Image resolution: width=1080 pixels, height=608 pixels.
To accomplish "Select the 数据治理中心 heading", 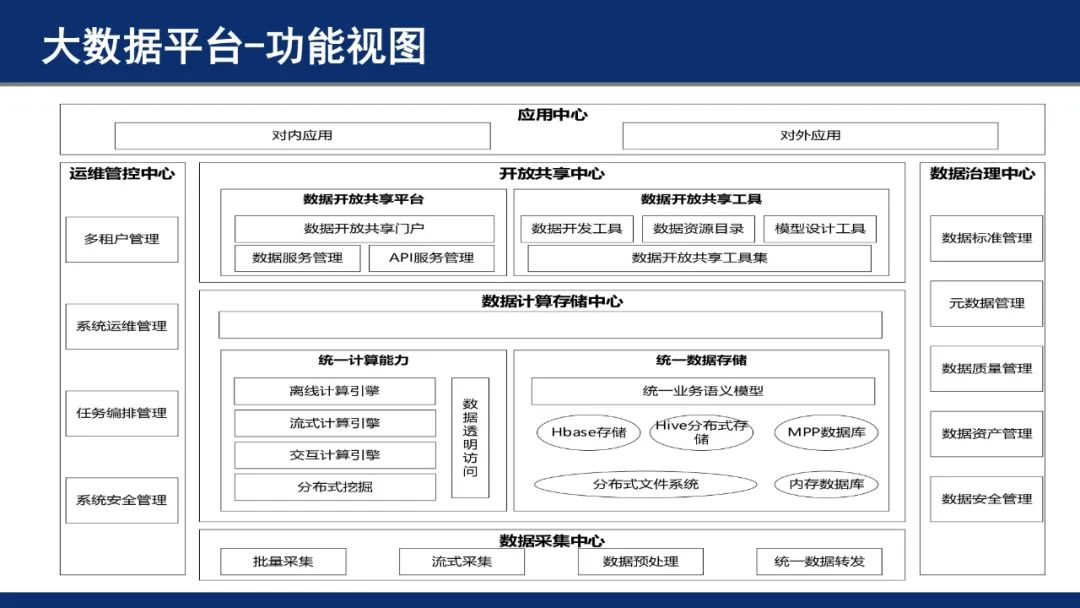I will [982, 174].
